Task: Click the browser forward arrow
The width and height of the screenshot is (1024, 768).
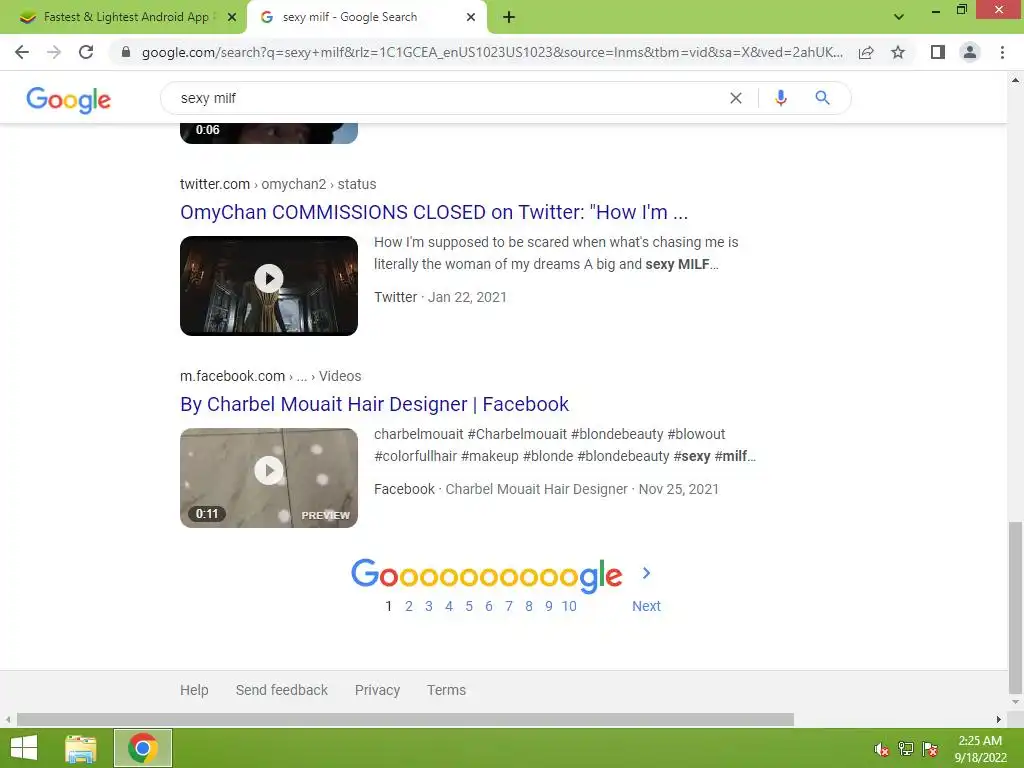Action: [x=54, y=52]
